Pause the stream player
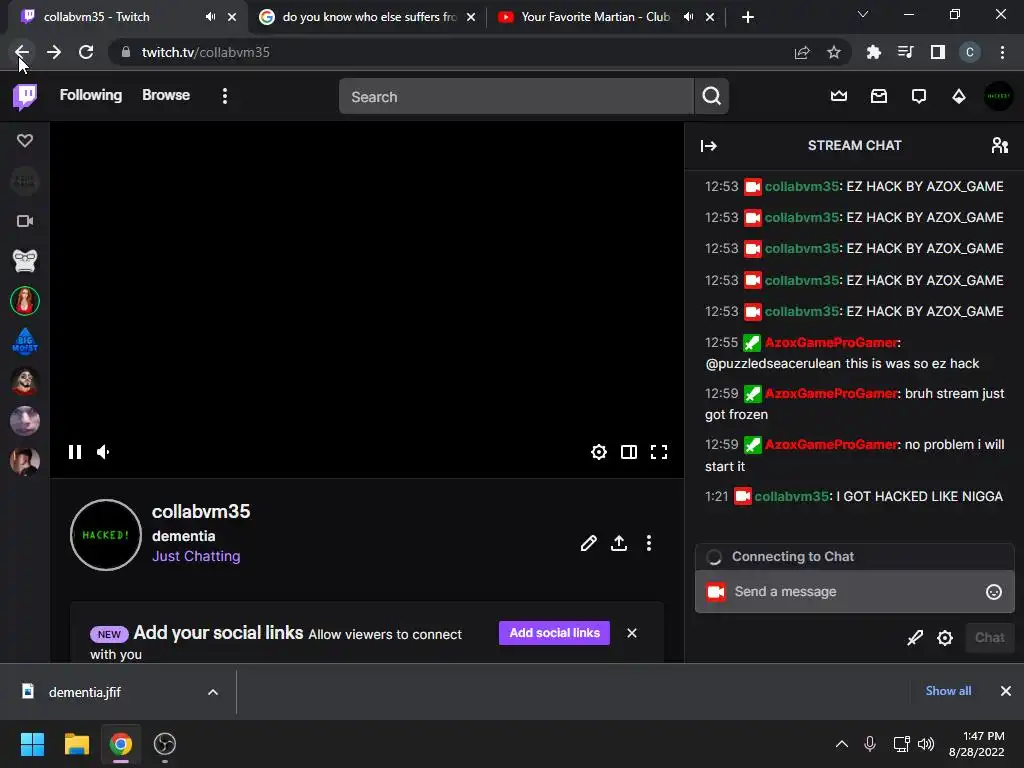Viewport: 1024px width, 768px height. coord(75,452)
